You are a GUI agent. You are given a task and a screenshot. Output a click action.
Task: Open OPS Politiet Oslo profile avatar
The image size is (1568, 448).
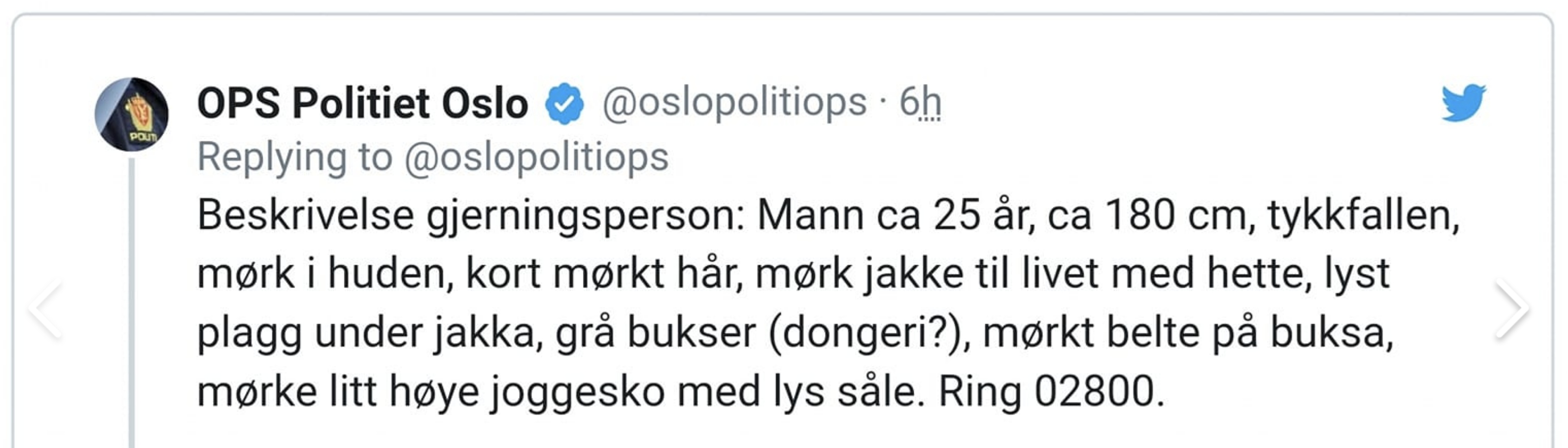coord(132,114)
